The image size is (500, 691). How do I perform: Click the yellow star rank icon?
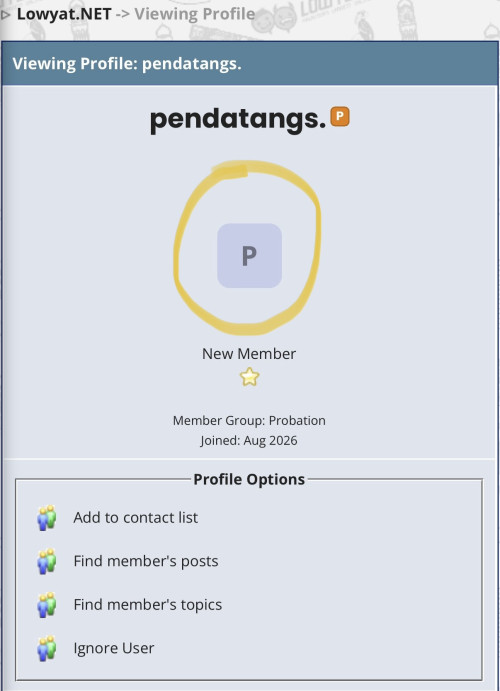click(249, 377)
